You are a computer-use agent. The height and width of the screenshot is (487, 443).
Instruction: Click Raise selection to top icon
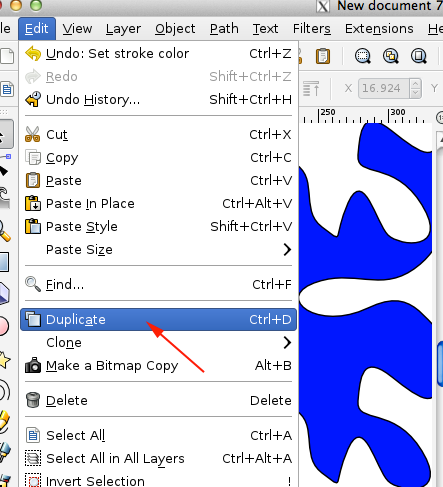tap(311, 88)
